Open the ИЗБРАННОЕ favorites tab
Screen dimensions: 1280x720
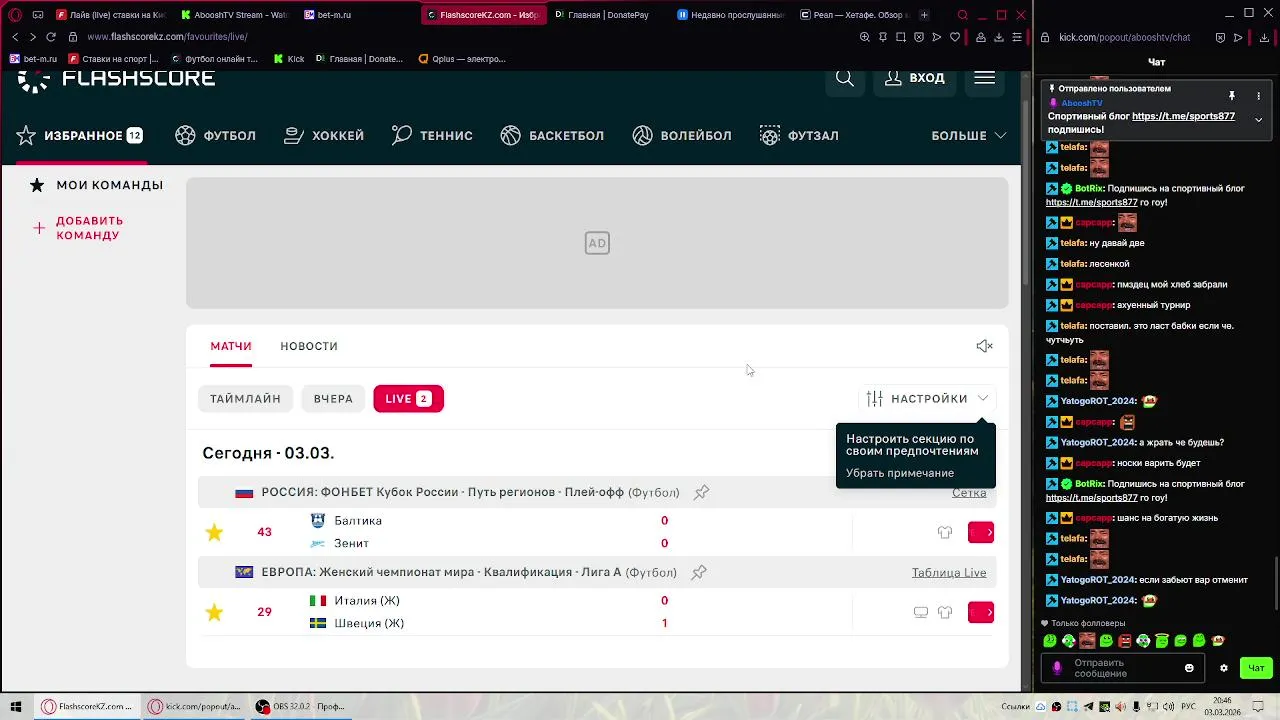79,135
